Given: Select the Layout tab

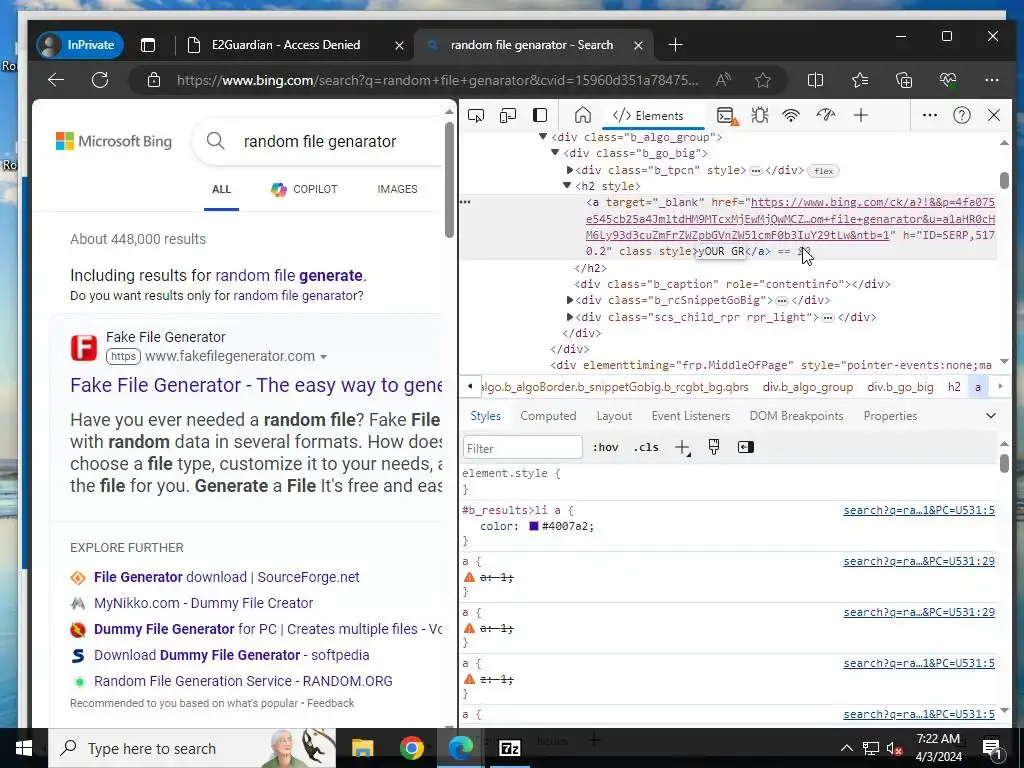Looking at the screenshot, I should tap(614, 416).
